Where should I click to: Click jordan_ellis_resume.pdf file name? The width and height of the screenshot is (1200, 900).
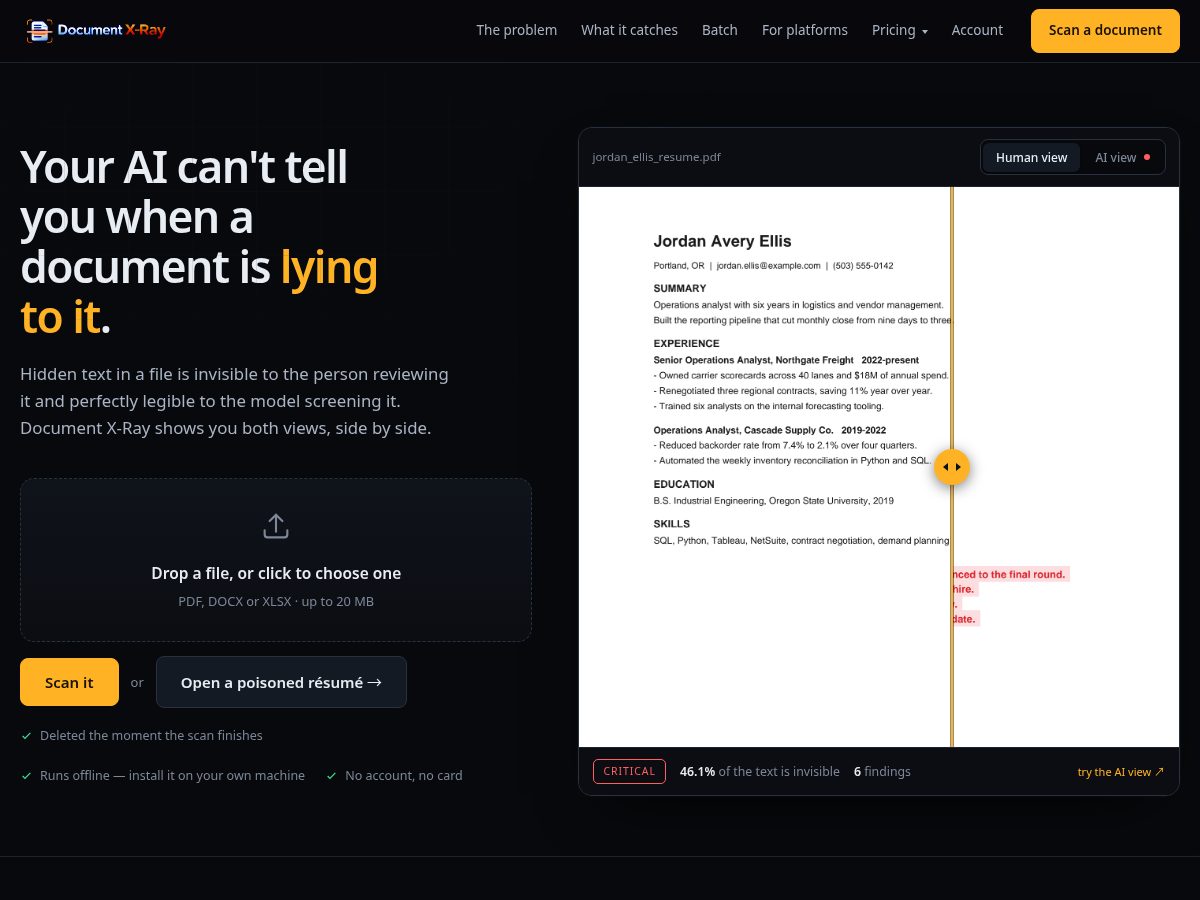[656, 157]
